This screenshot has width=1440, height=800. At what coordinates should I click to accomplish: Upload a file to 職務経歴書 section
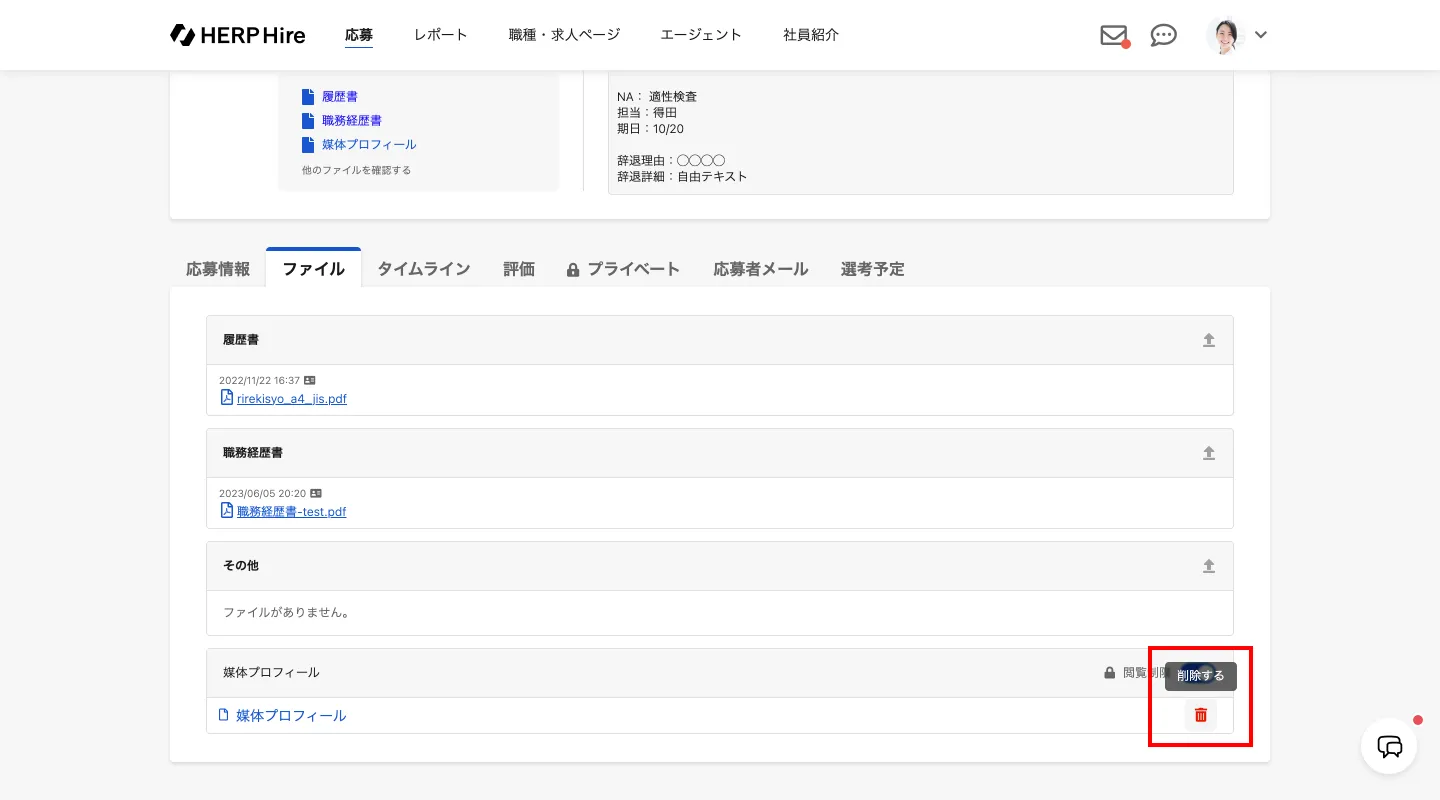pos(1209,453)
